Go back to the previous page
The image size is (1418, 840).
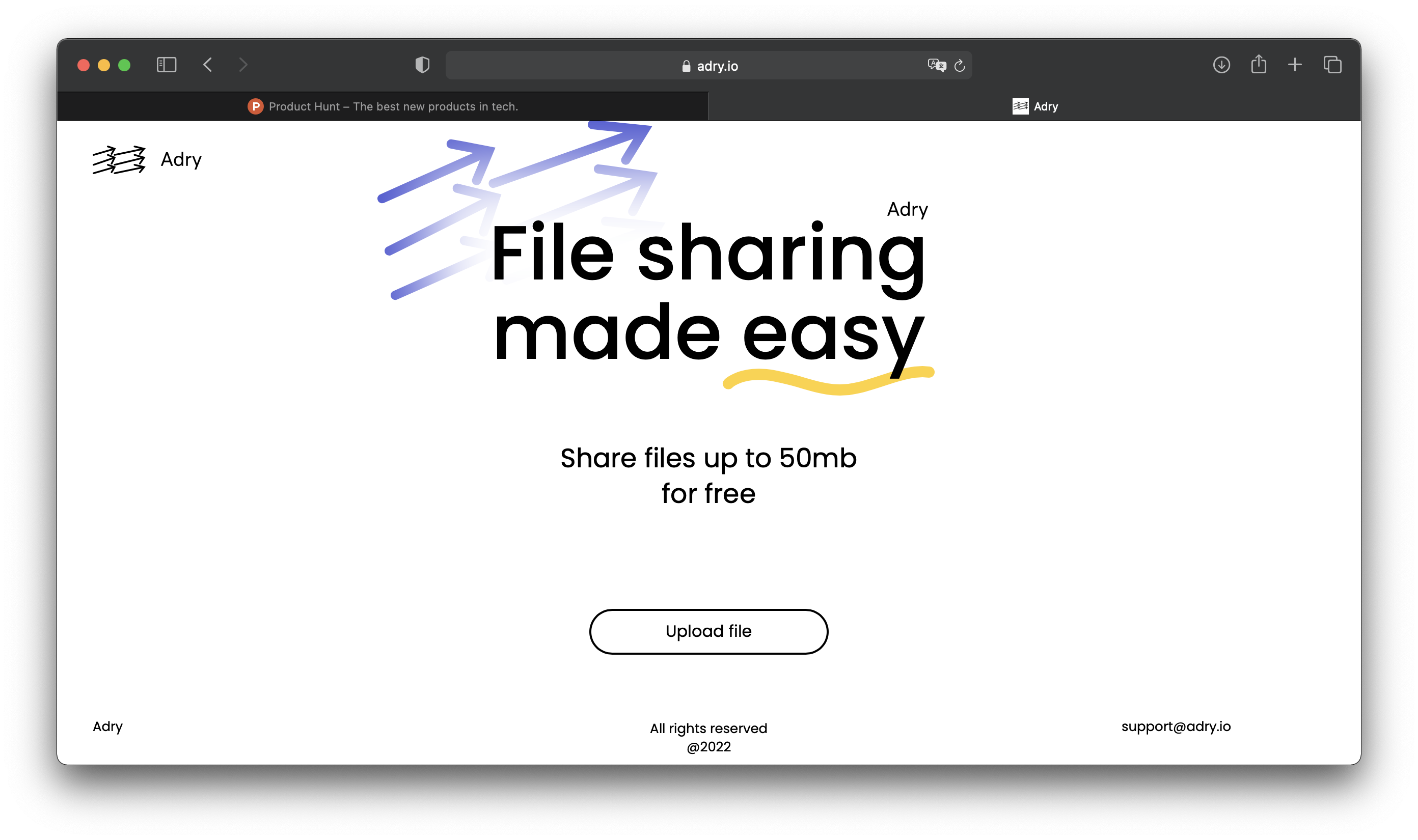208,65
